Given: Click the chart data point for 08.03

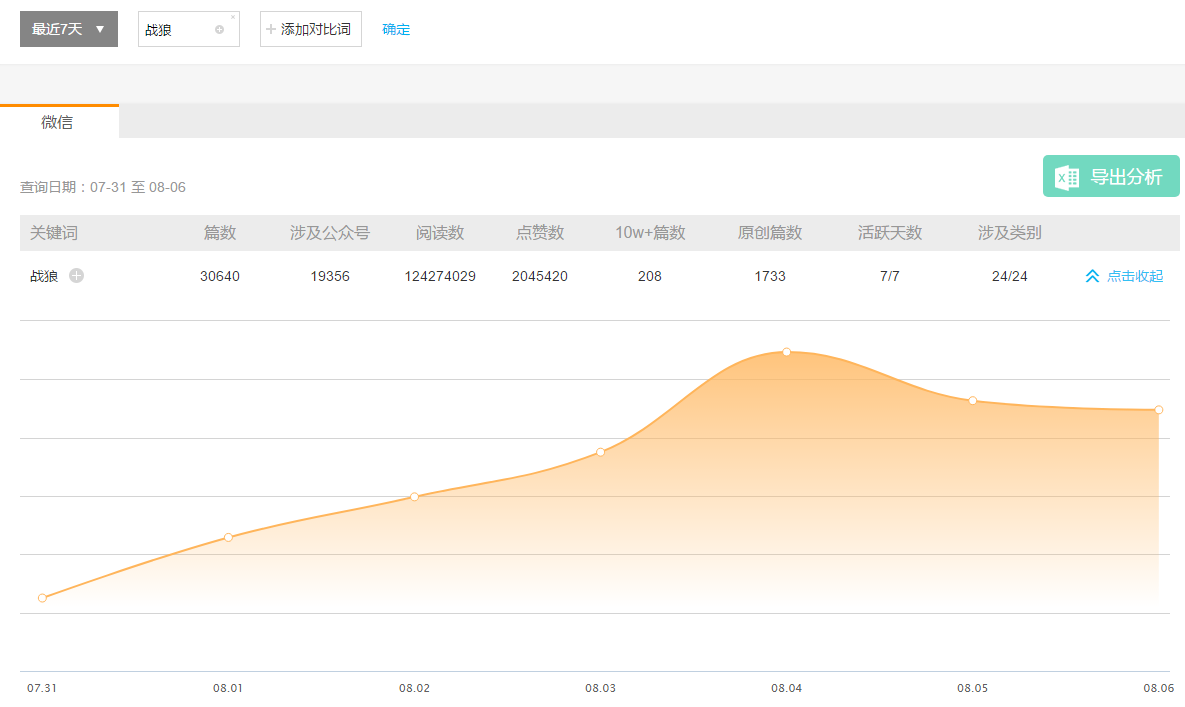Looking at the screenshot, I should point(600,452).
